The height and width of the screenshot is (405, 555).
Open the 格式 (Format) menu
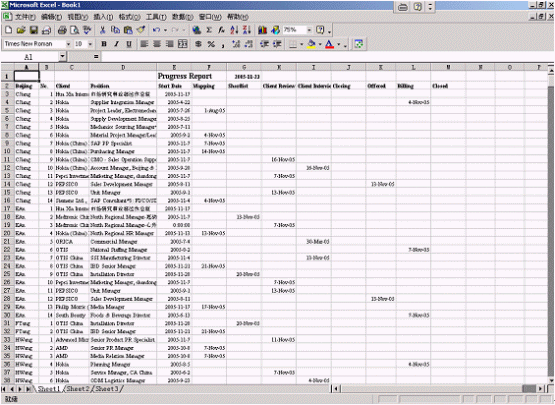click(x=130, y=17)
